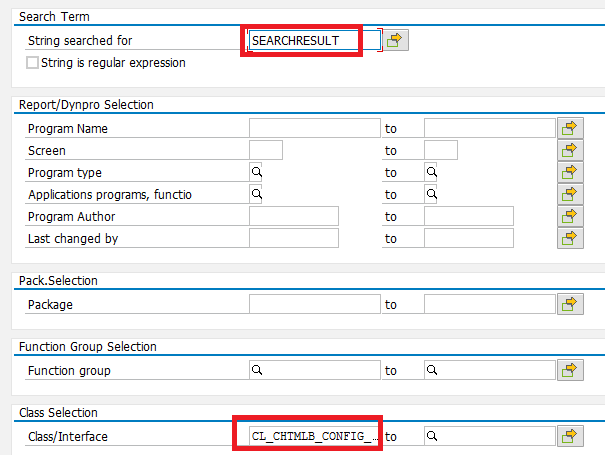The width and height of the screenshot is (605, 455).
Task: Open search help for Function group to-field
Action: [432, 370]
